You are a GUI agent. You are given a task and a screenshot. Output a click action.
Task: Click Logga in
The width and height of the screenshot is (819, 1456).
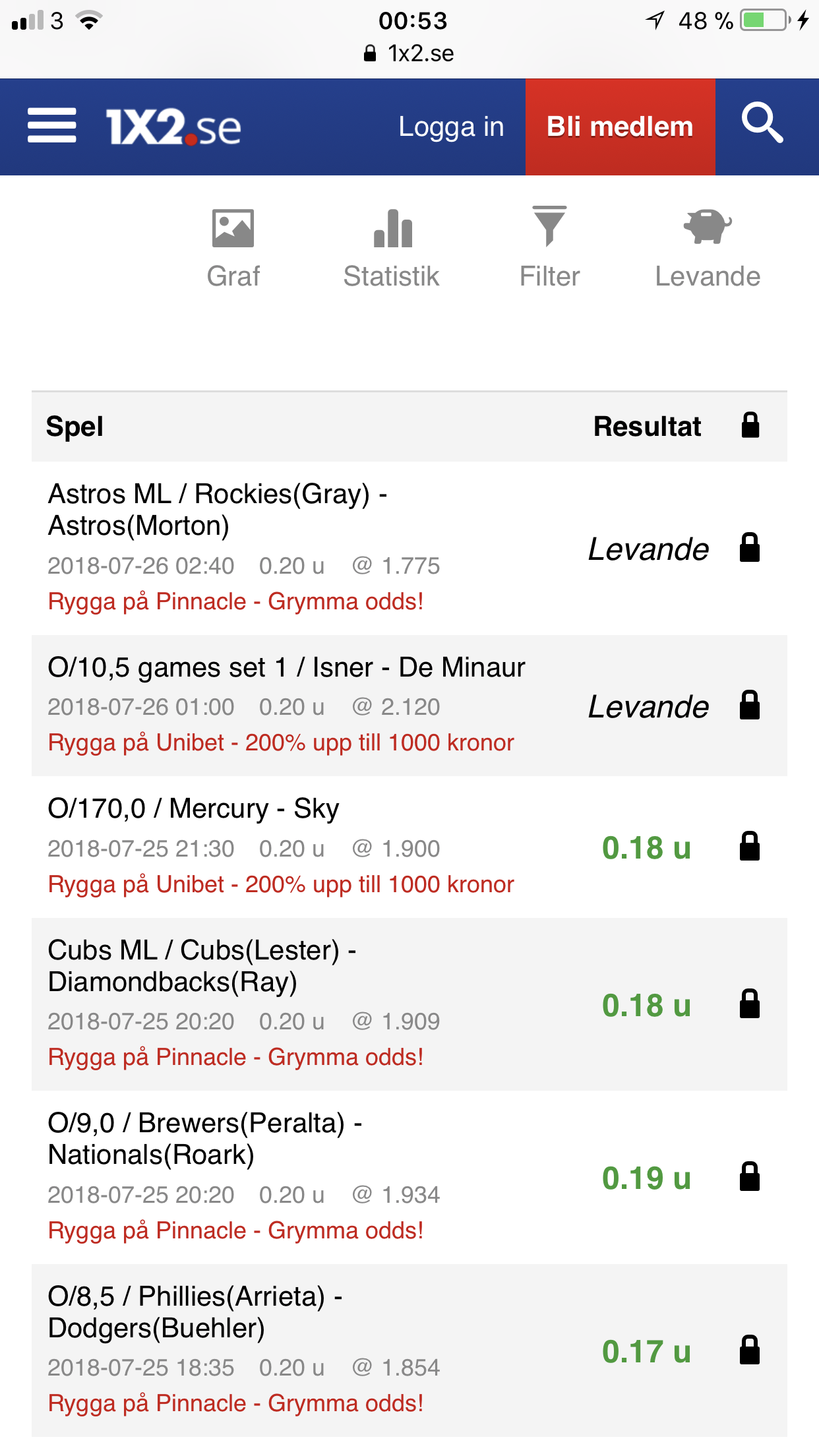(451, 127)
